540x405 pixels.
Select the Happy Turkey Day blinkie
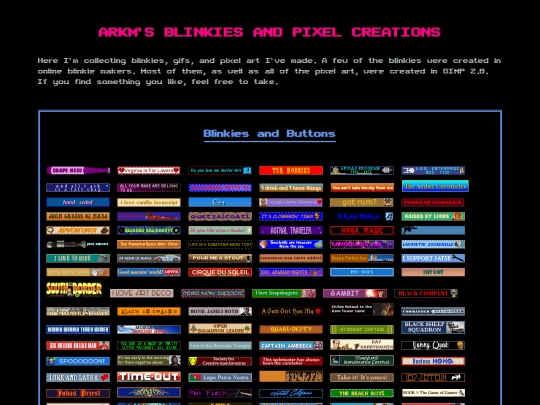tap(362, 258)
